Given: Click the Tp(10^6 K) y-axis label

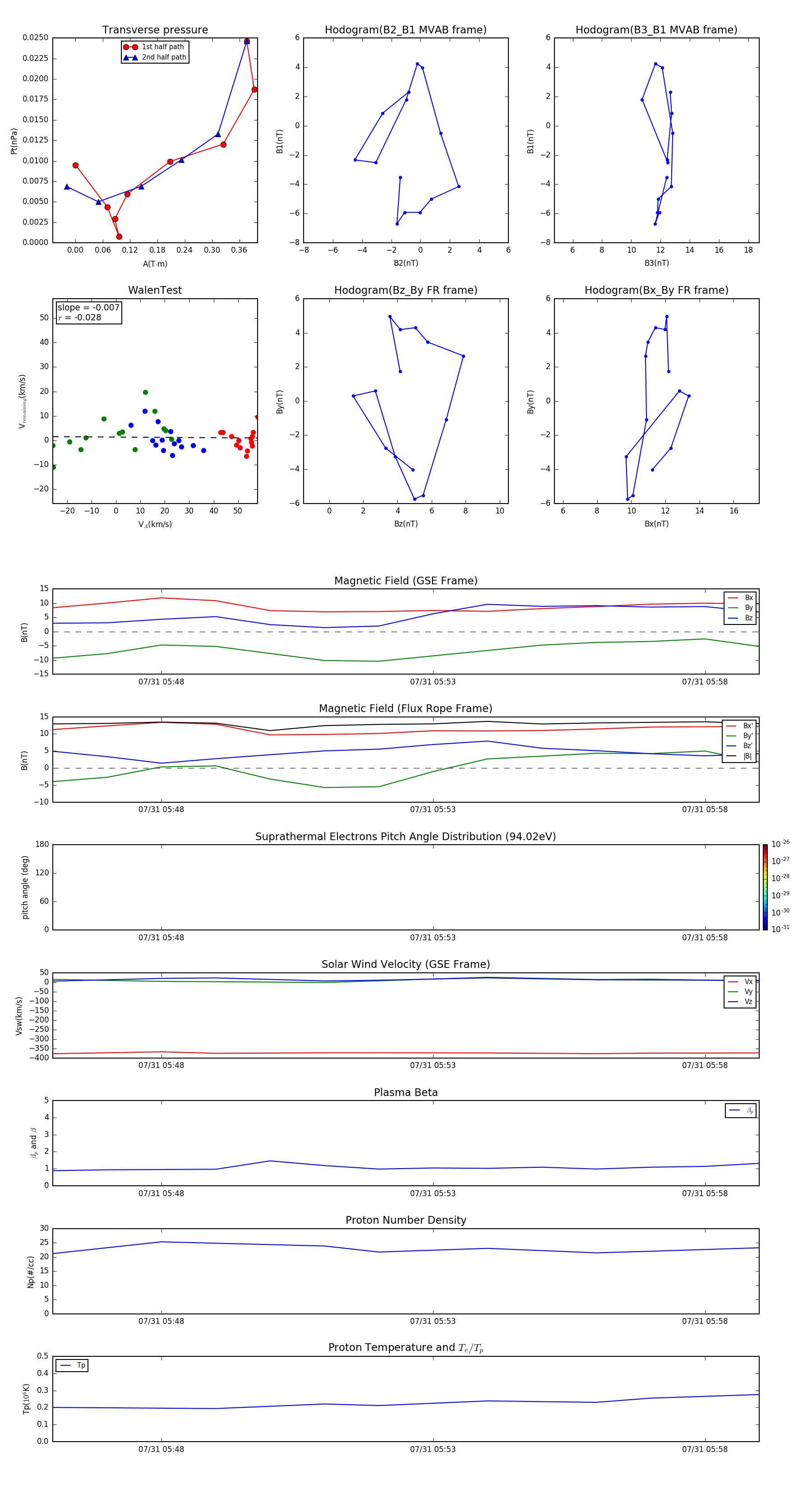Looking at the screenshot, I should tap(27, 1399).
